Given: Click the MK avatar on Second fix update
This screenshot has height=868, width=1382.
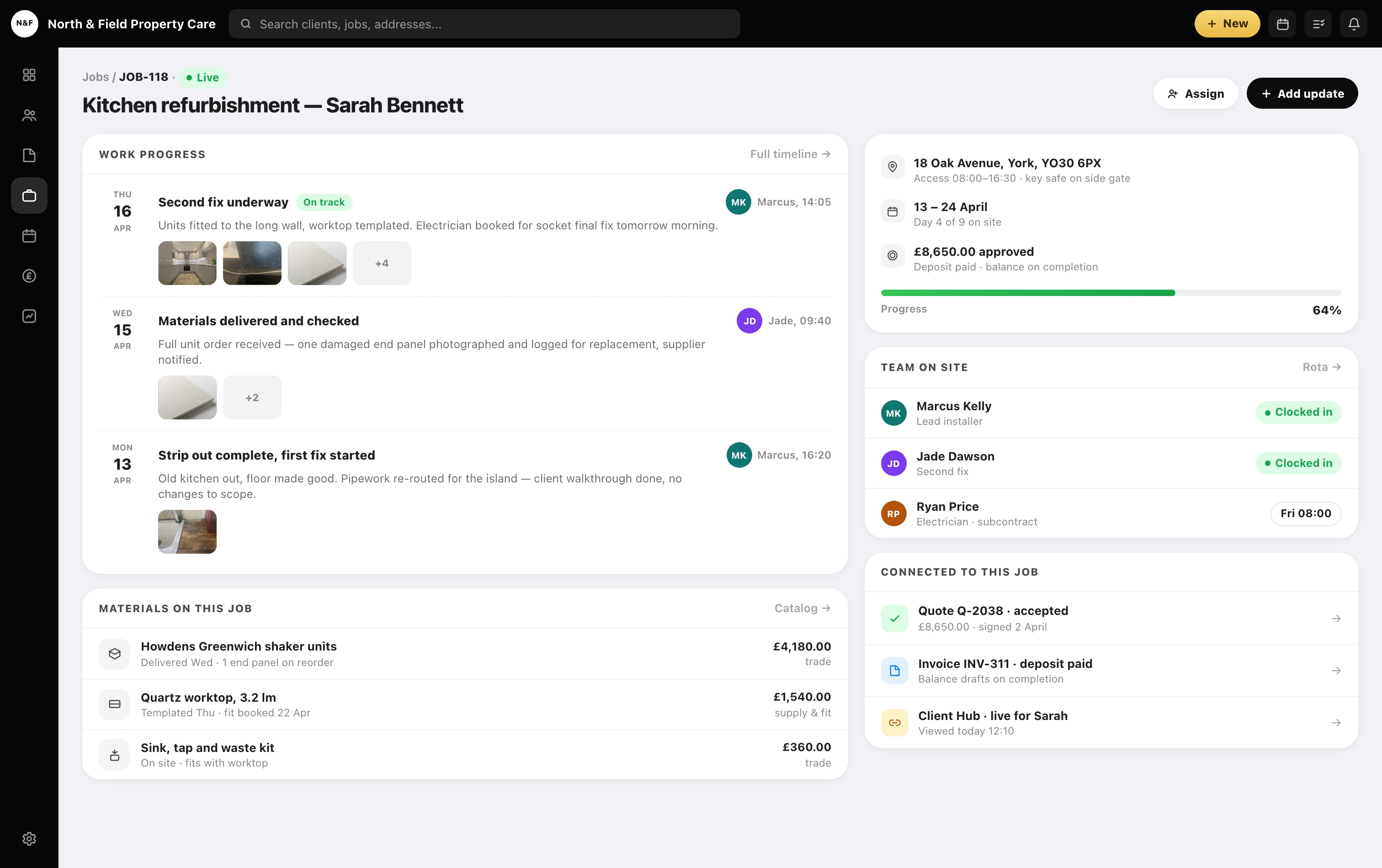Looking at the screenshot, I should [x=739, y=202].
